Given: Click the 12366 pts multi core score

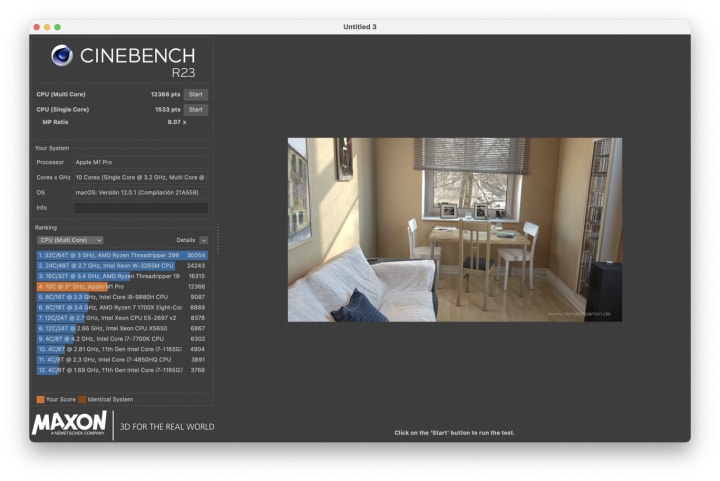Looking at the screenshot, I should [166, 95].
